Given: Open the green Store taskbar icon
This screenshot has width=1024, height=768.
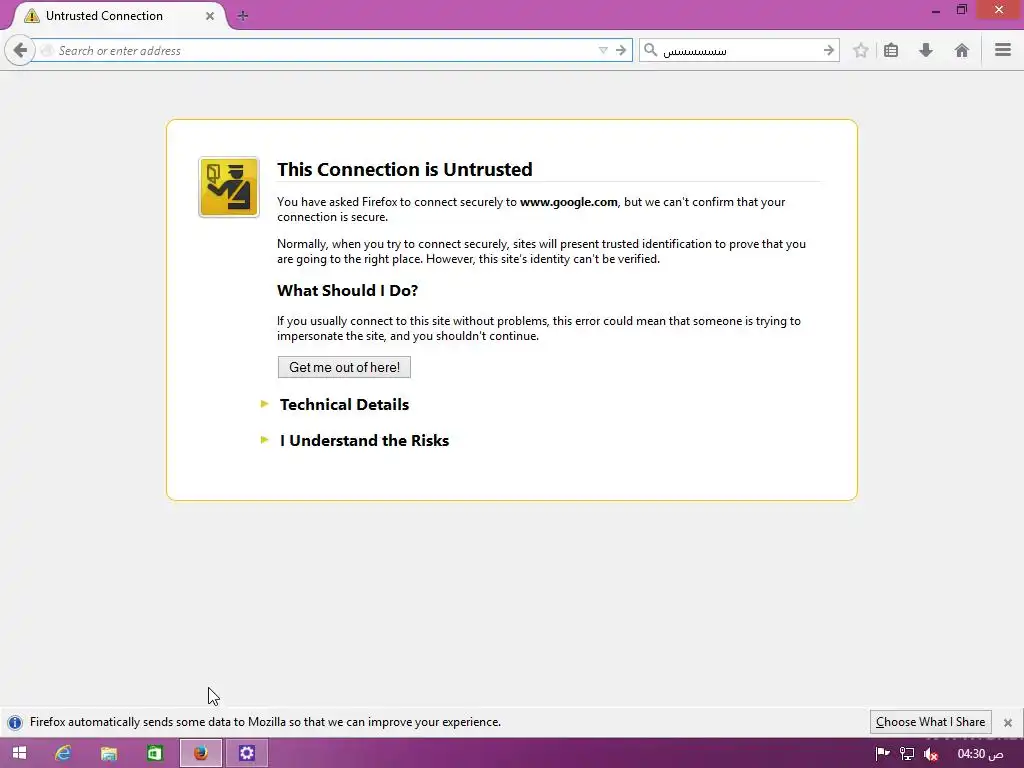Looking at the screenshot, I should pos(155,753).
